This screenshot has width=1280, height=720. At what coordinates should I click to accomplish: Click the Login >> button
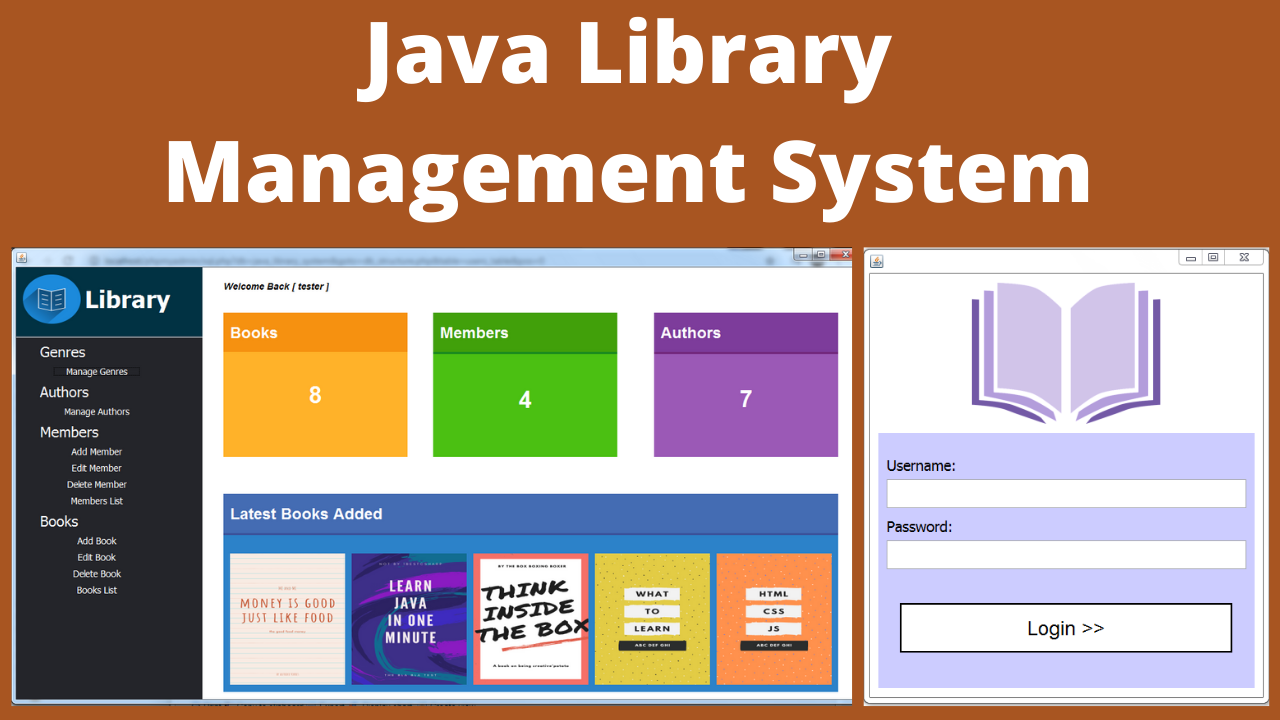[x=1065, y=628]
